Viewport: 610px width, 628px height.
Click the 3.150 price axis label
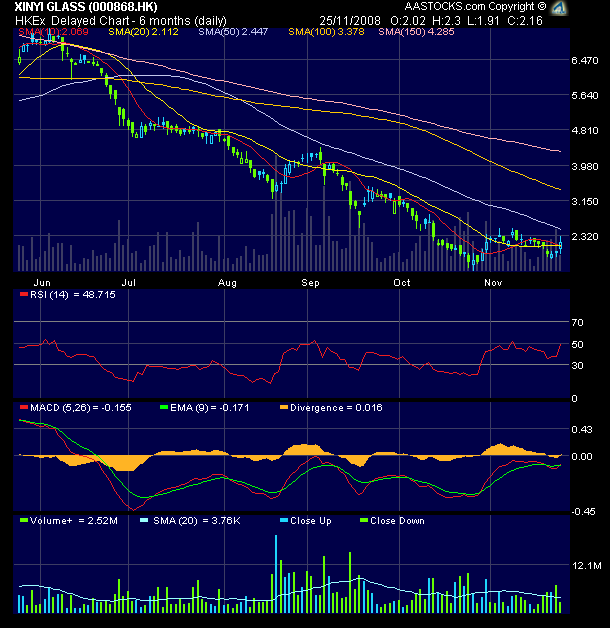585,201
